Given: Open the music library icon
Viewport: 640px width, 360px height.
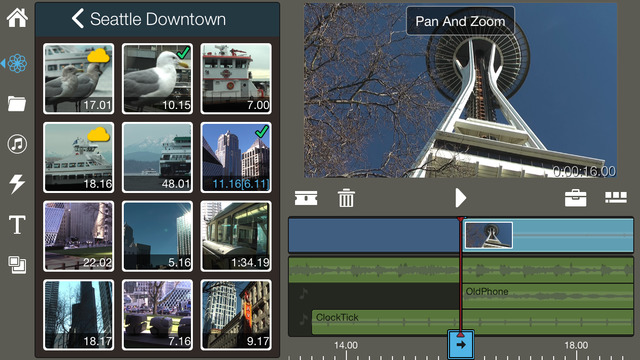Looking at the screenshot, I should pyautogui.click(x=17, y=144).
